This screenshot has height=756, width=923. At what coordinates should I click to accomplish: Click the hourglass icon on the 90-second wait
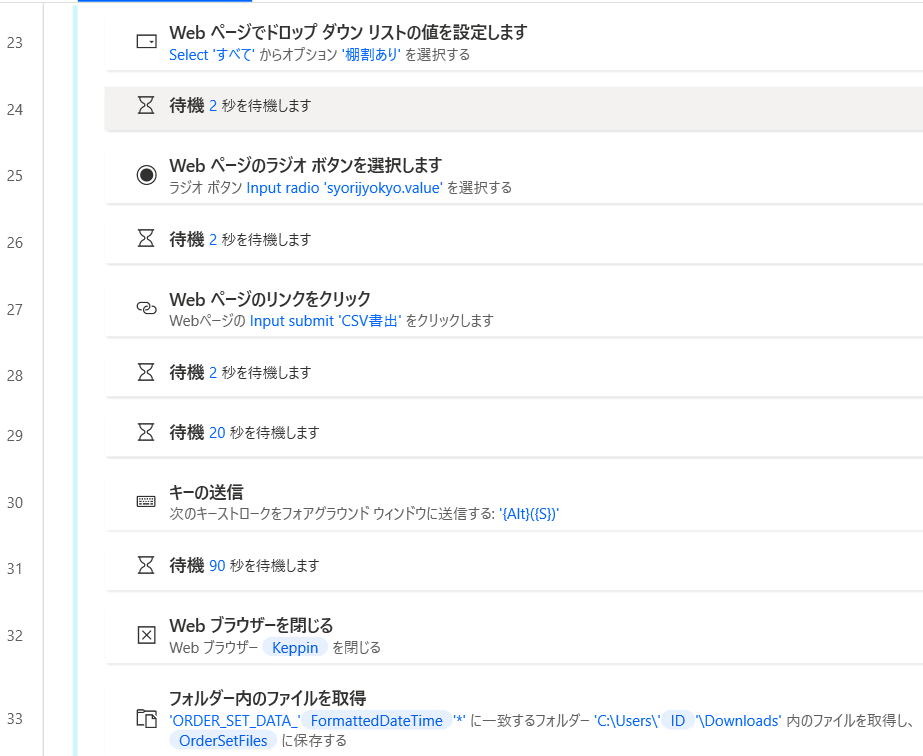tap(146, 565)
